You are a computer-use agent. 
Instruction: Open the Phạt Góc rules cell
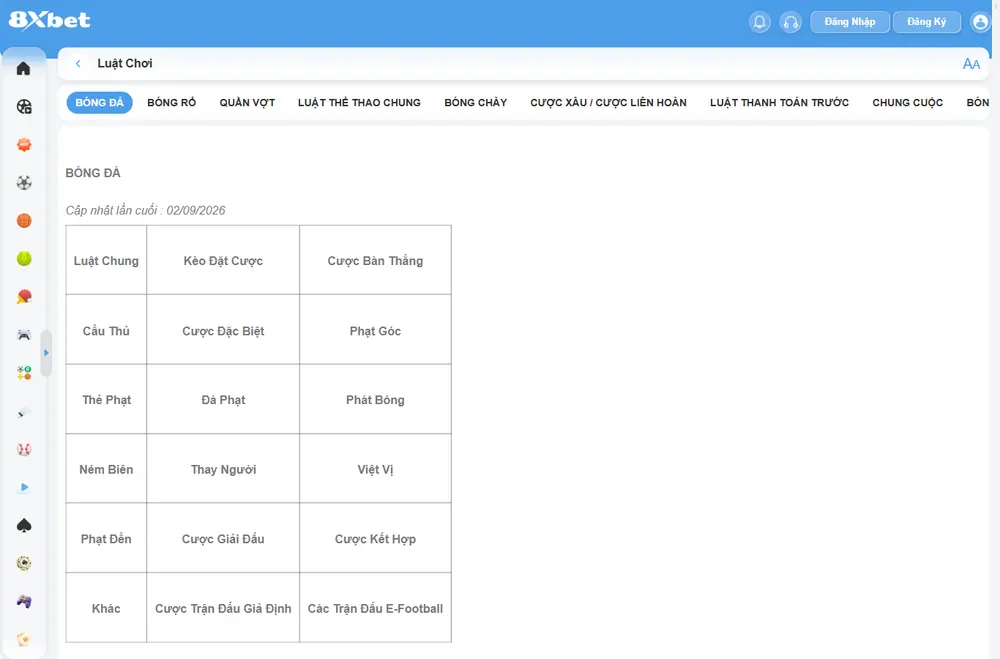(x=376, y=330)
